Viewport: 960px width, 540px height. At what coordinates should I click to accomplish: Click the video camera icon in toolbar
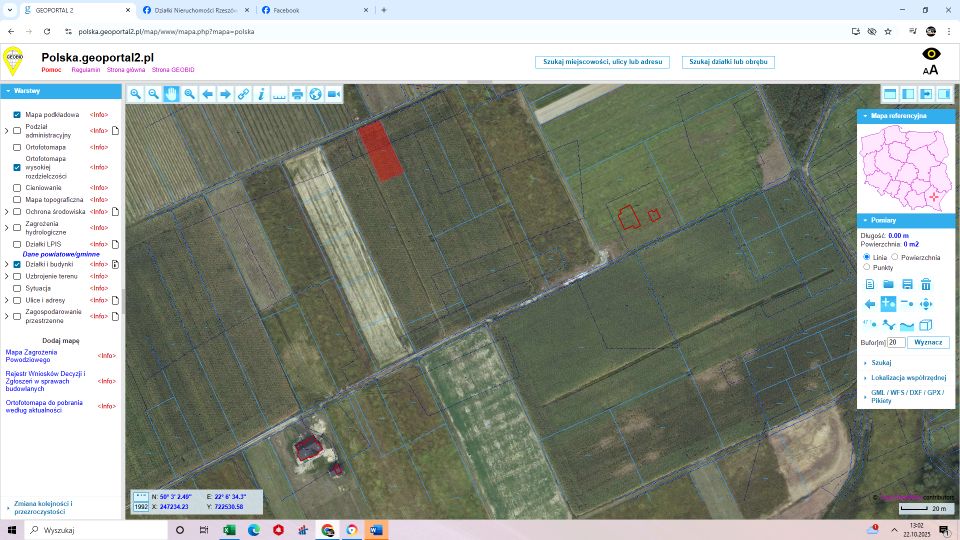[x=334, y=94]
